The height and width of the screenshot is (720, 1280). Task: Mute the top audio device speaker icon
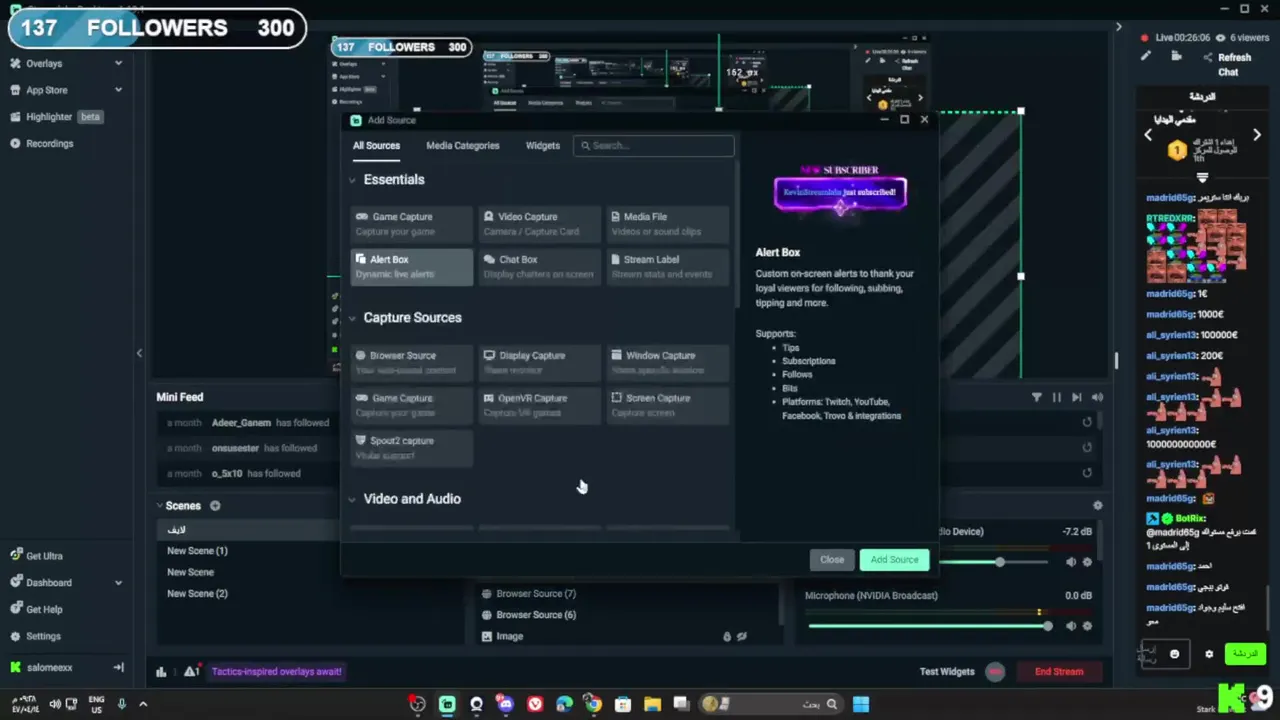pos(1071,562)
